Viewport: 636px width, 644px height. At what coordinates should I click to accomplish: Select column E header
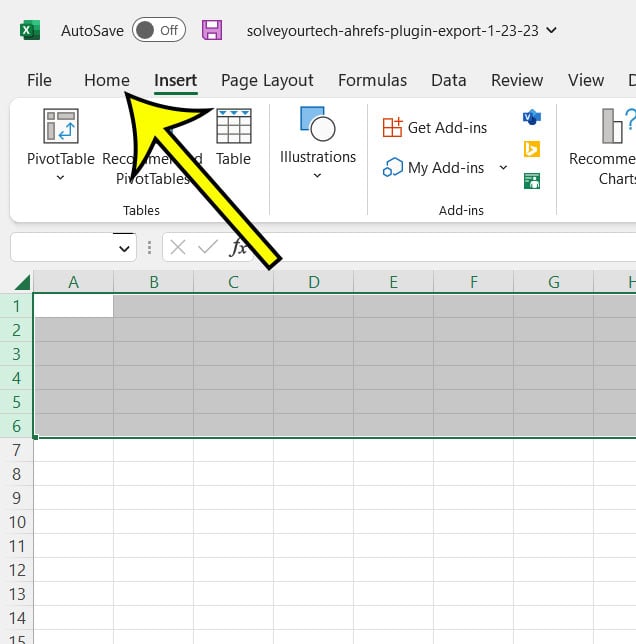pyautogui.click(x=394, y=282)
